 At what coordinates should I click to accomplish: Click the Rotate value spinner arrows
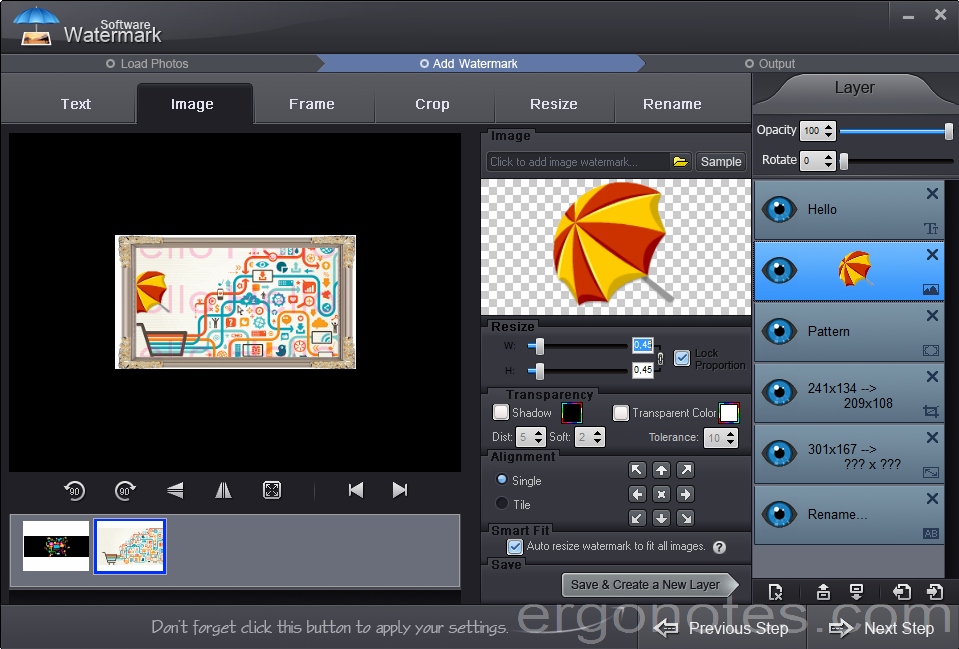click(829, 160)
